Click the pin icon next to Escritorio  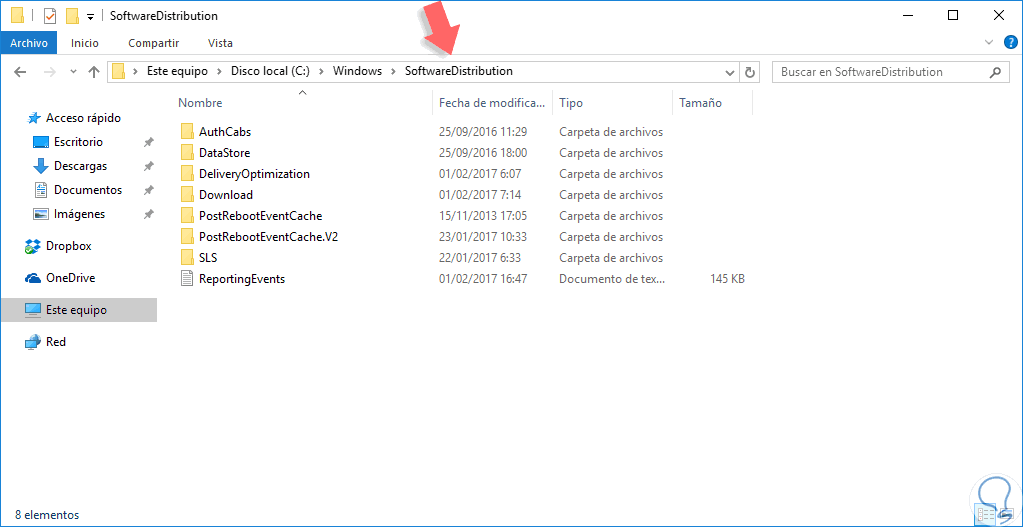(149, 142)
